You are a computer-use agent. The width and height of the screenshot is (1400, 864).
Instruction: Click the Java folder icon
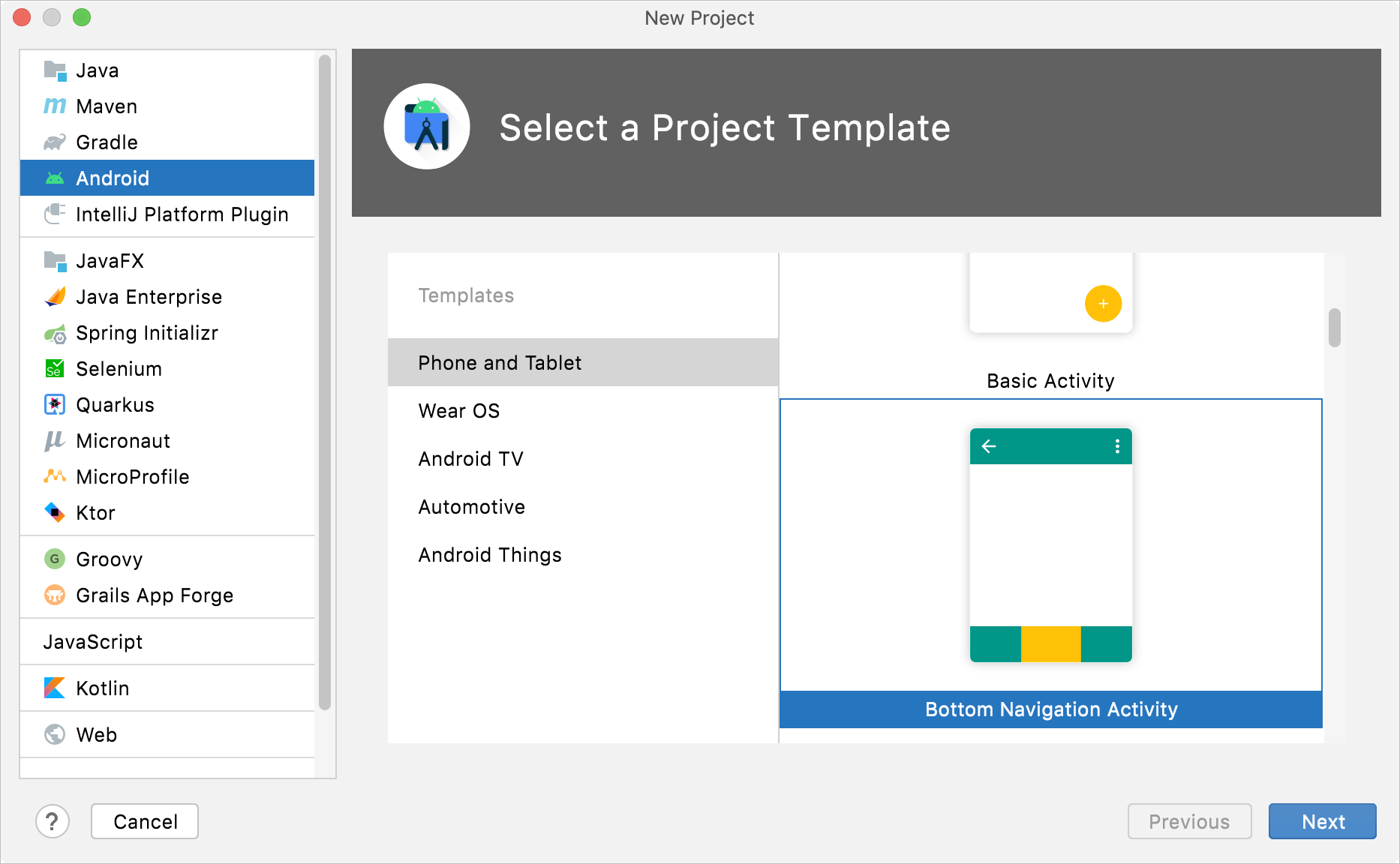(56, 70)
